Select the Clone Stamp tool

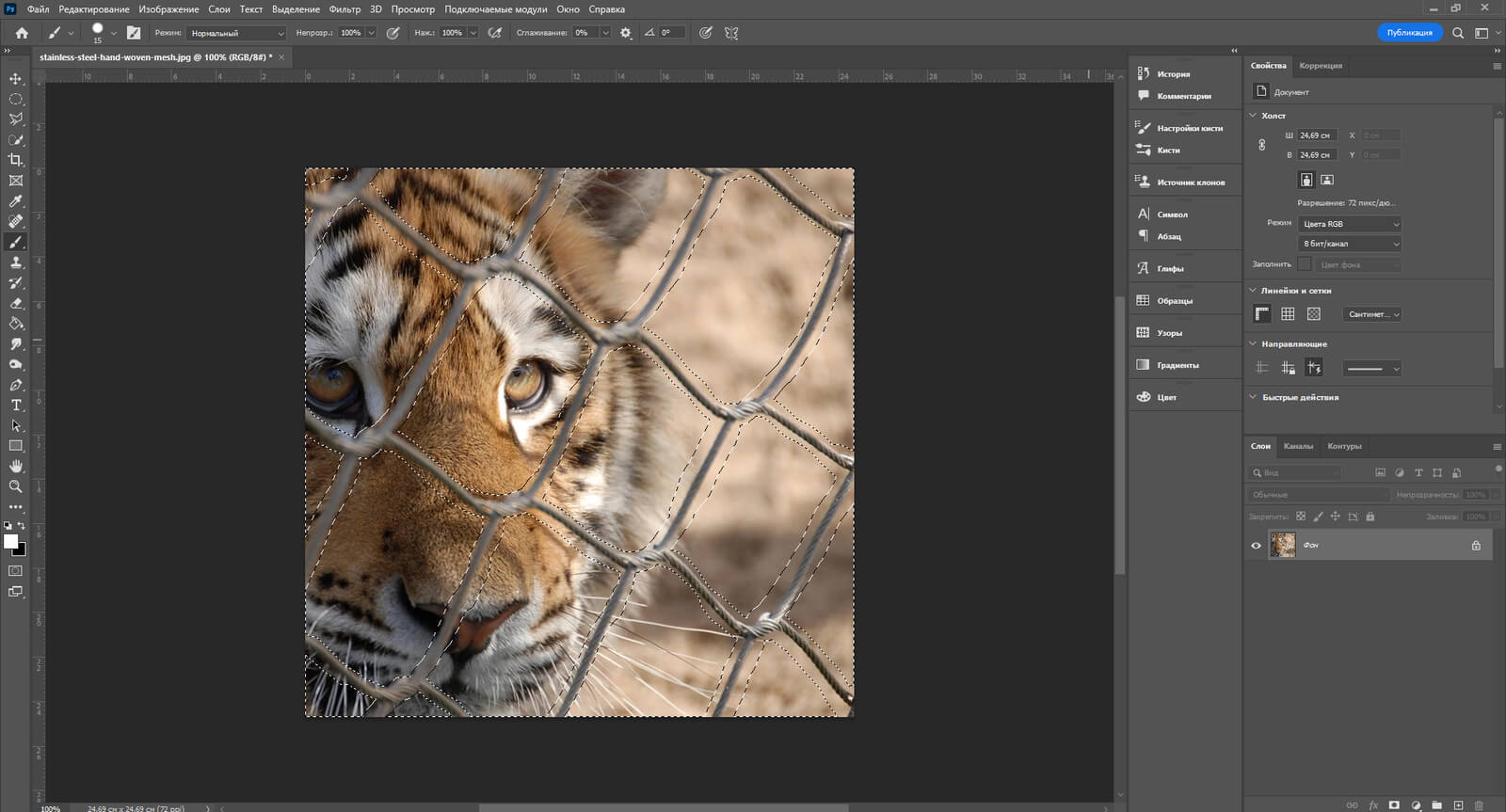(x=16, y=263)
